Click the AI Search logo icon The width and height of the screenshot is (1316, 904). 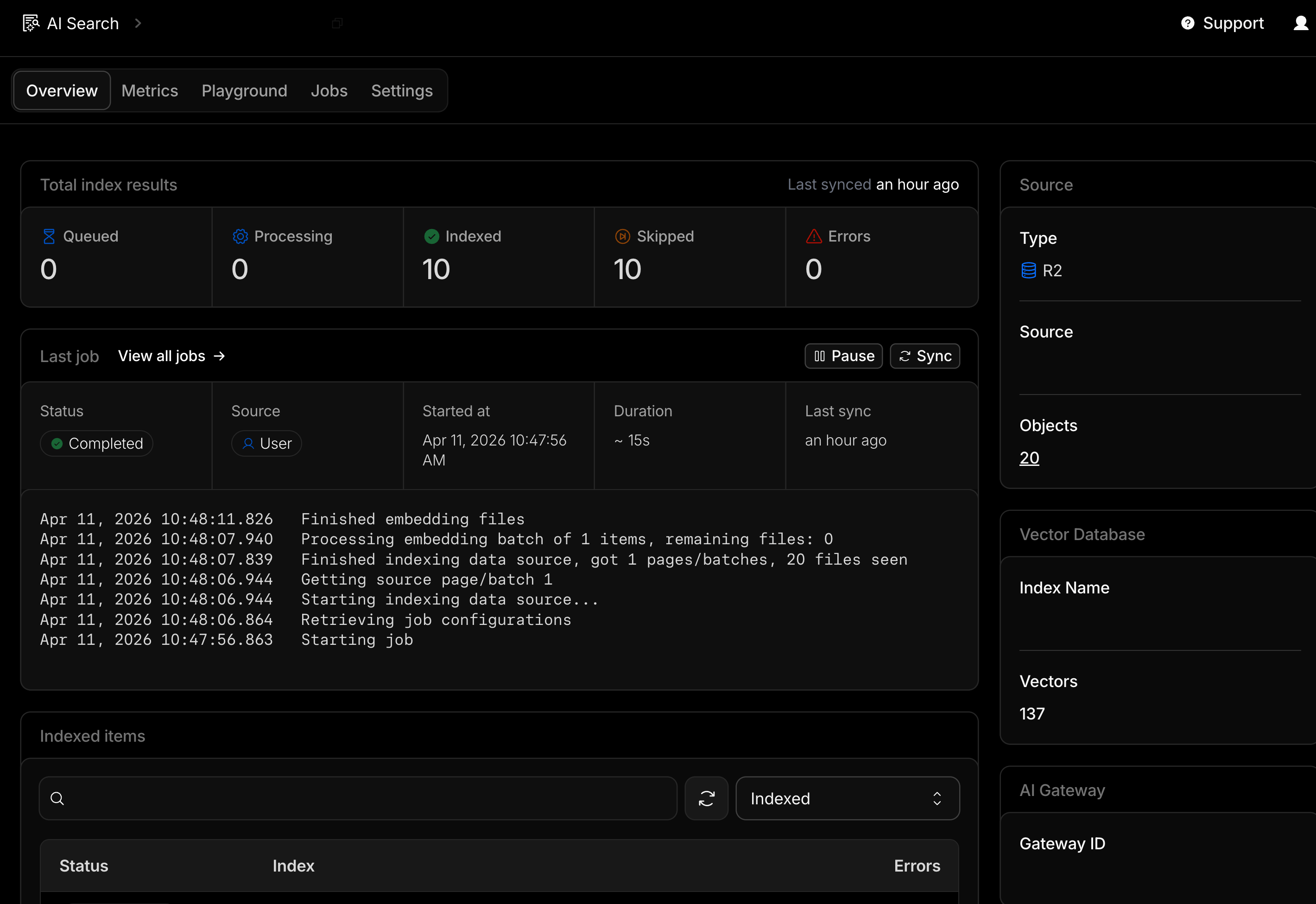pos(31,23)
